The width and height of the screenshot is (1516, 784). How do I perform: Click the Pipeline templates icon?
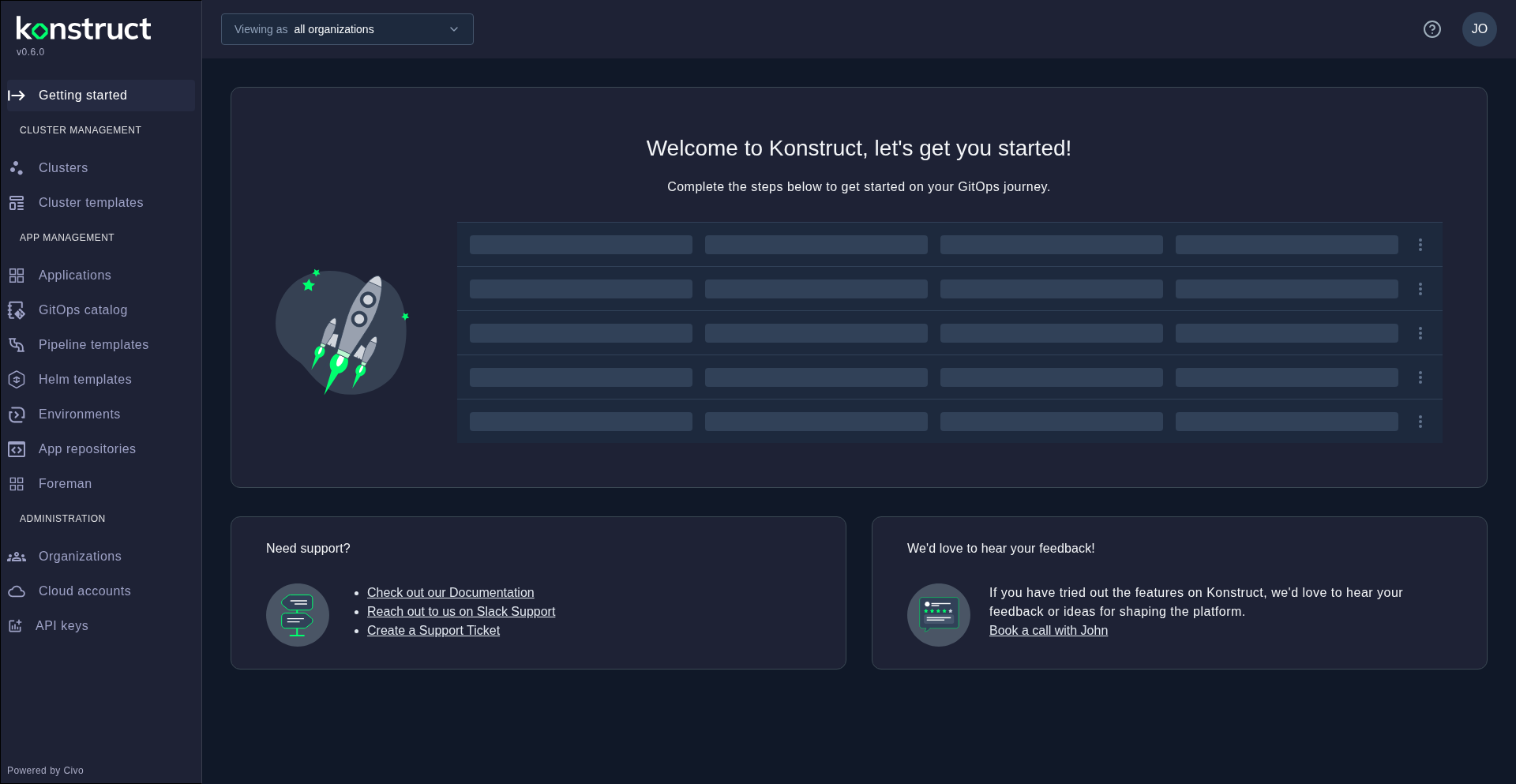tap(17, 345)
